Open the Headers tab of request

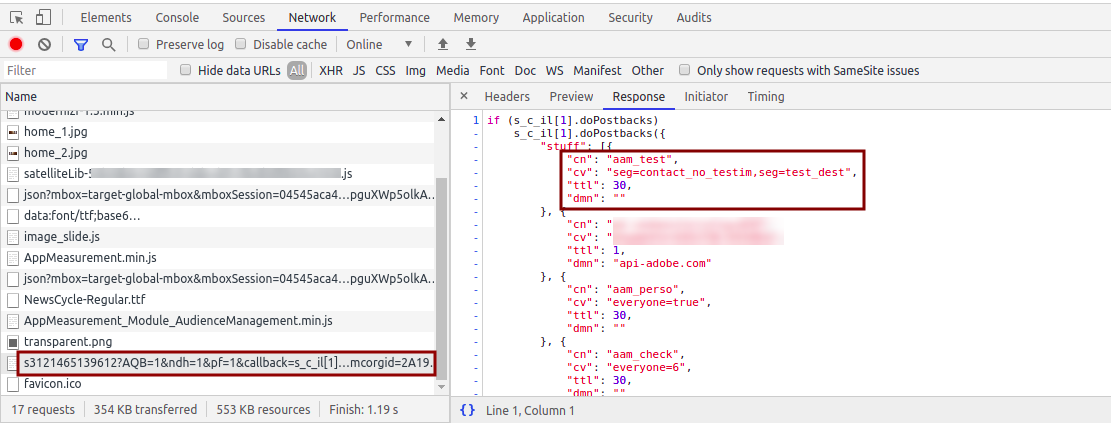point(507,97)
